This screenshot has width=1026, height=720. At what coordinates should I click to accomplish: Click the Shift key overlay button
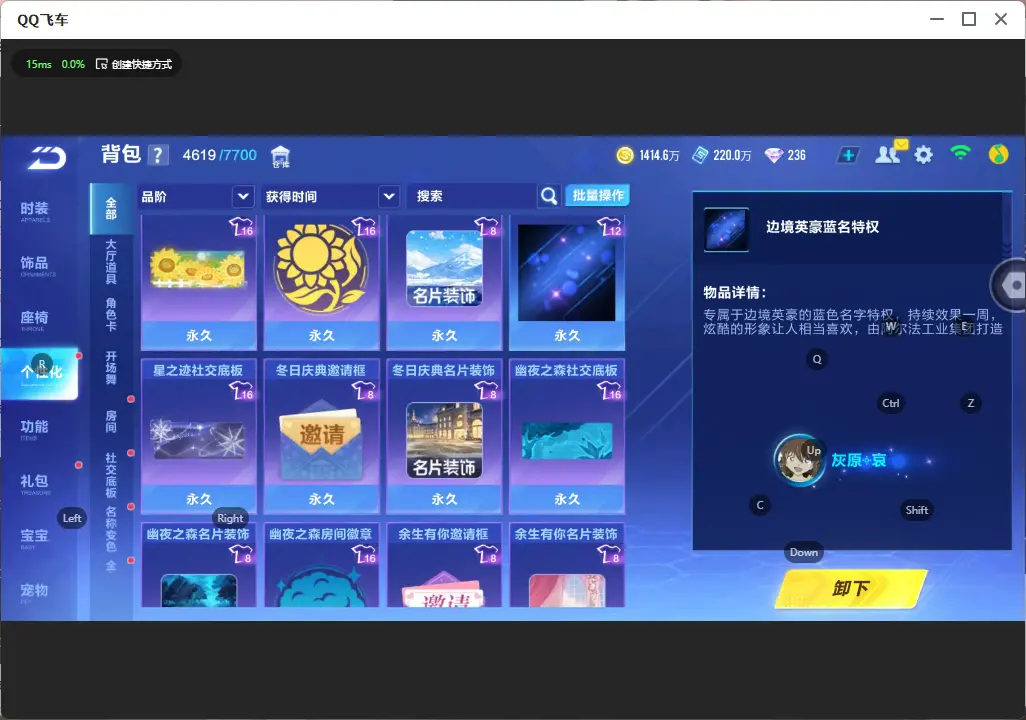coord(916,510)
